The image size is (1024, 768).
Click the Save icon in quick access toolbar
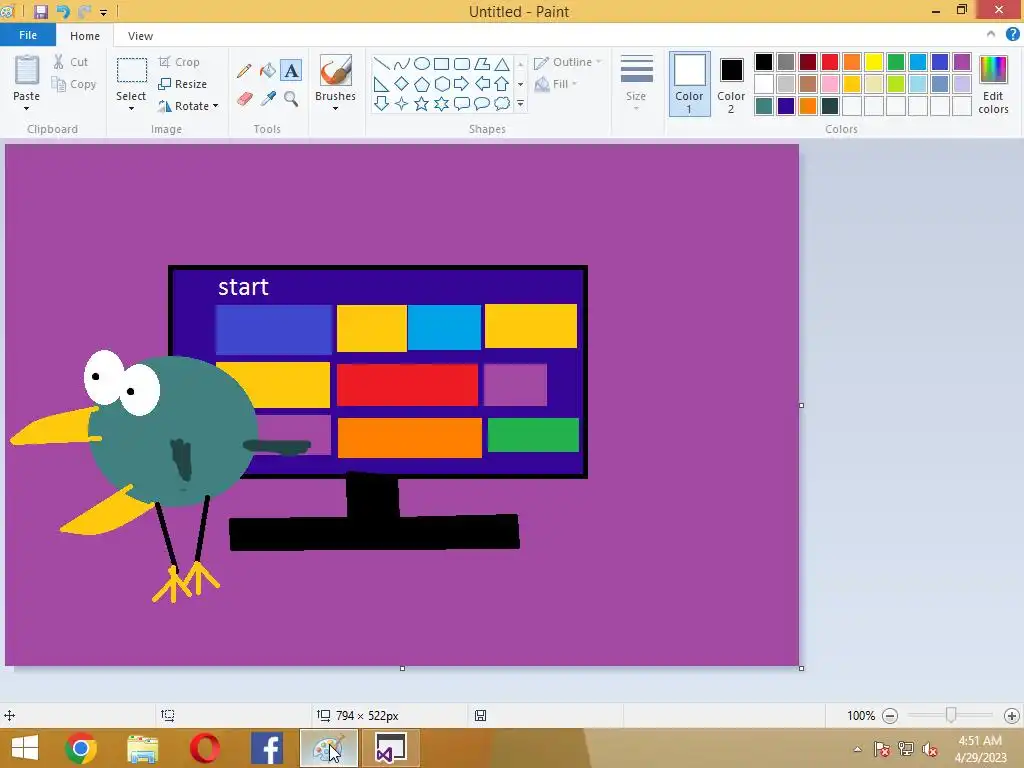click(40, 12)
